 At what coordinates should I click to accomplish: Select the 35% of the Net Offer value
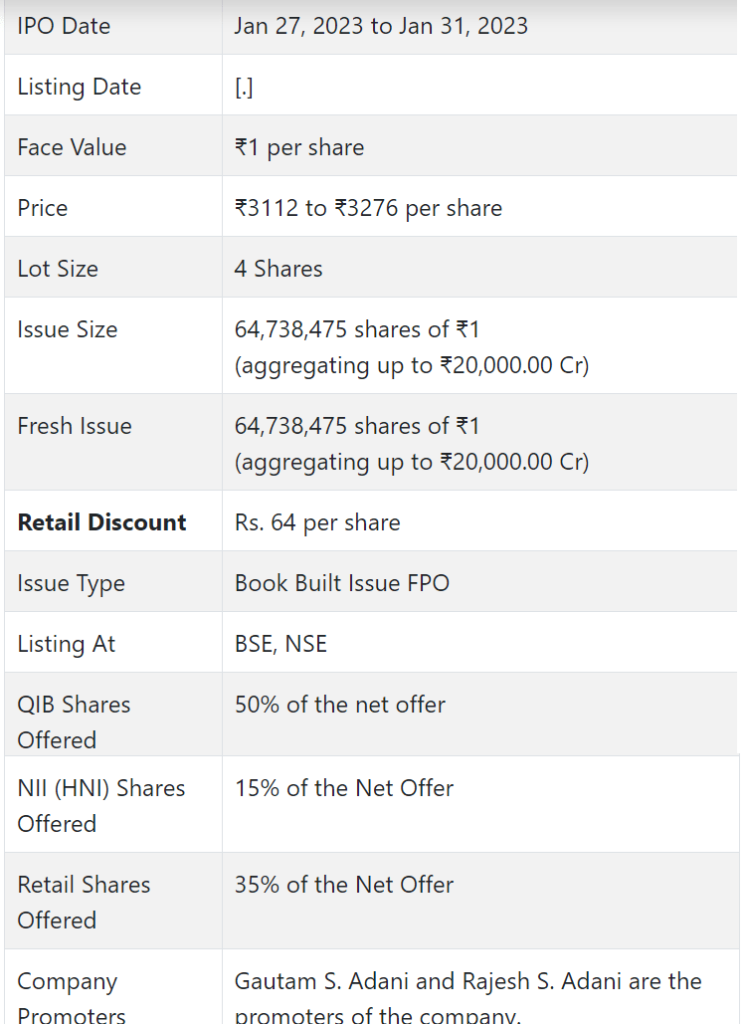point(343,885)
